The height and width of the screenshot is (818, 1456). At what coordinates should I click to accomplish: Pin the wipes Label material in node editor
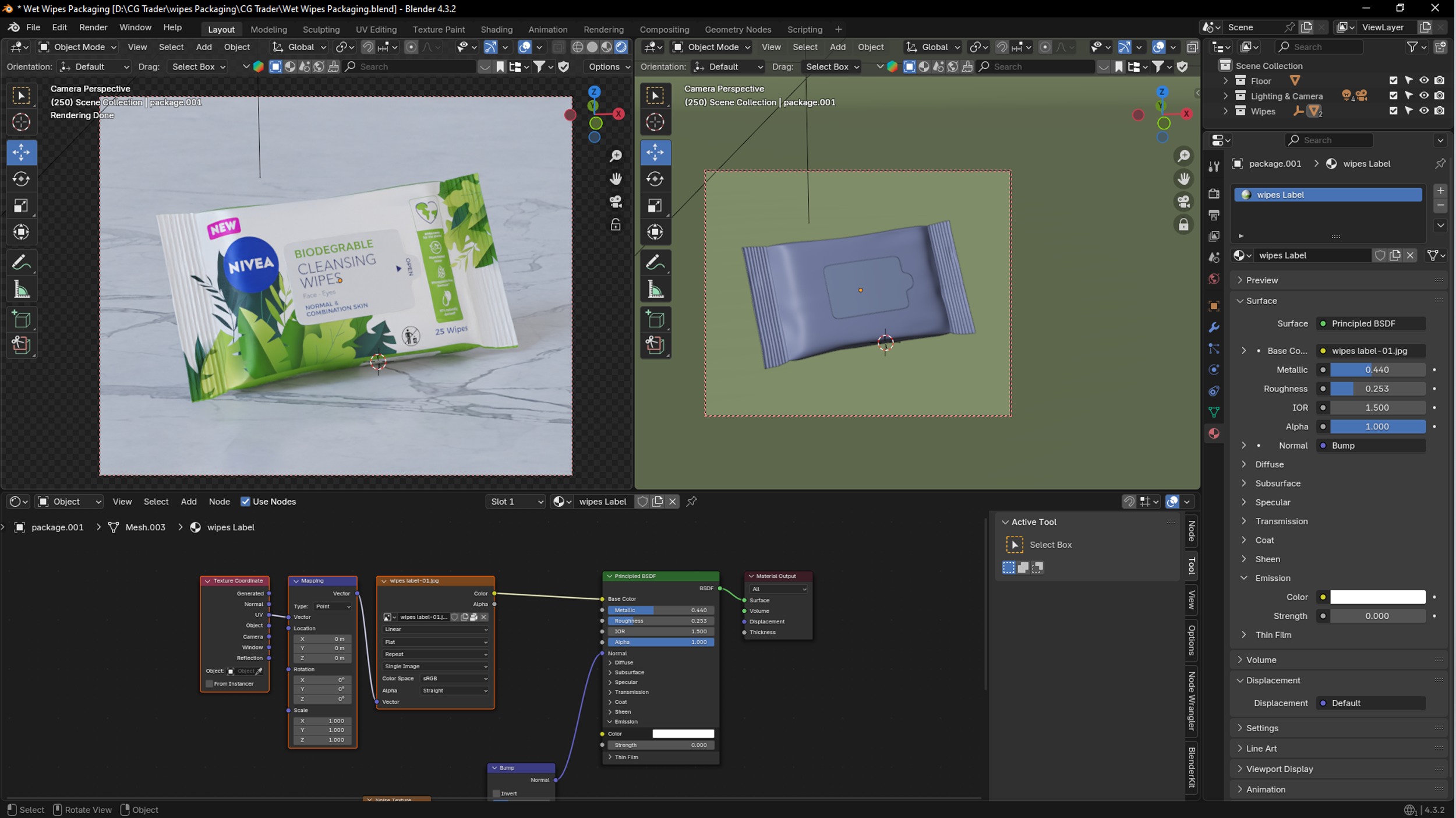(691, 502)
